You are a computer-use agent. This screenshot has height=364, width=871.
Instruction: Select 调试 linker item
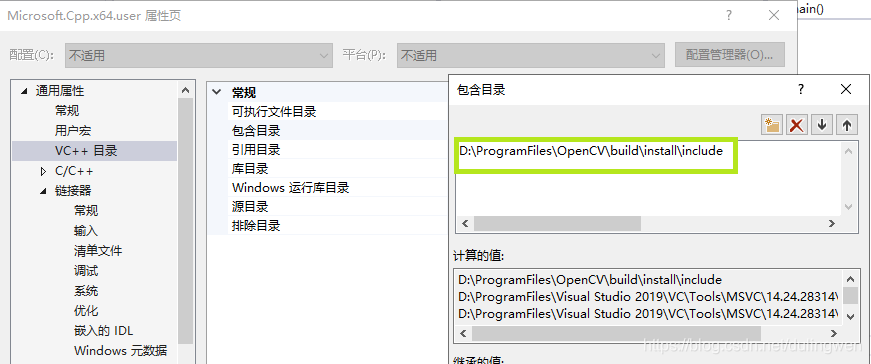(86, 271)
